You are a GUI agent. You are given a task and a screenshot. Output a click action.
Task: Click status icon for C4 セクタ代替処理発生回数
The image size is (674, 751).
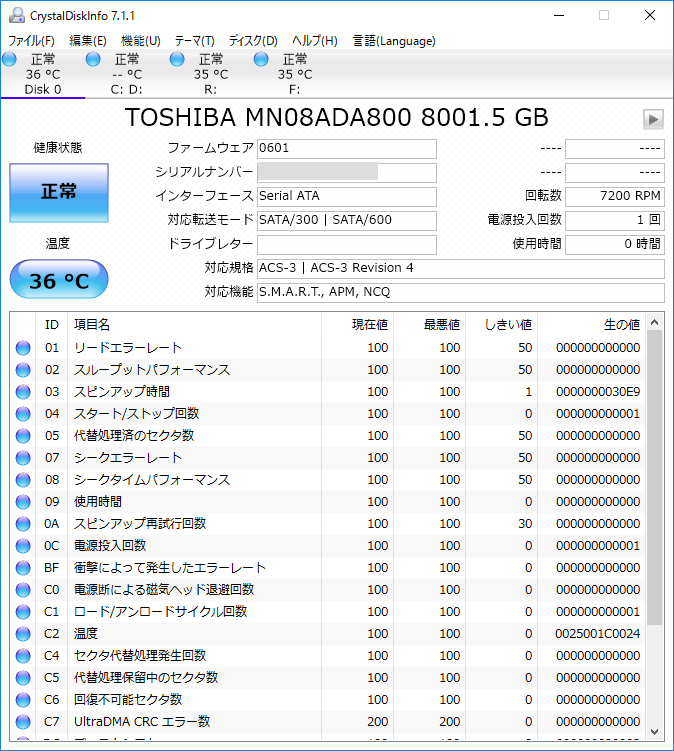(23, 656)
